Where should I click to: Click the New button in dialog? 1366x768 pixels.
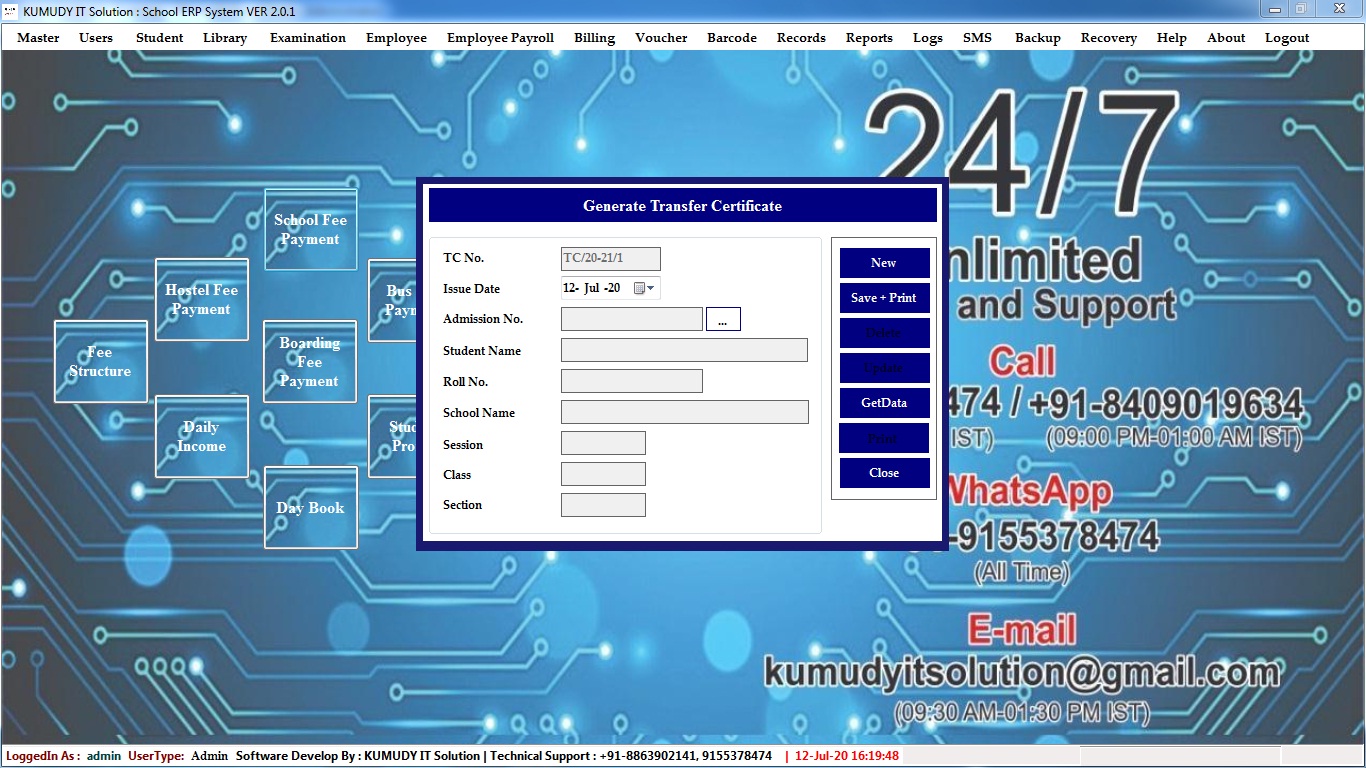click(x=884, y=263)
